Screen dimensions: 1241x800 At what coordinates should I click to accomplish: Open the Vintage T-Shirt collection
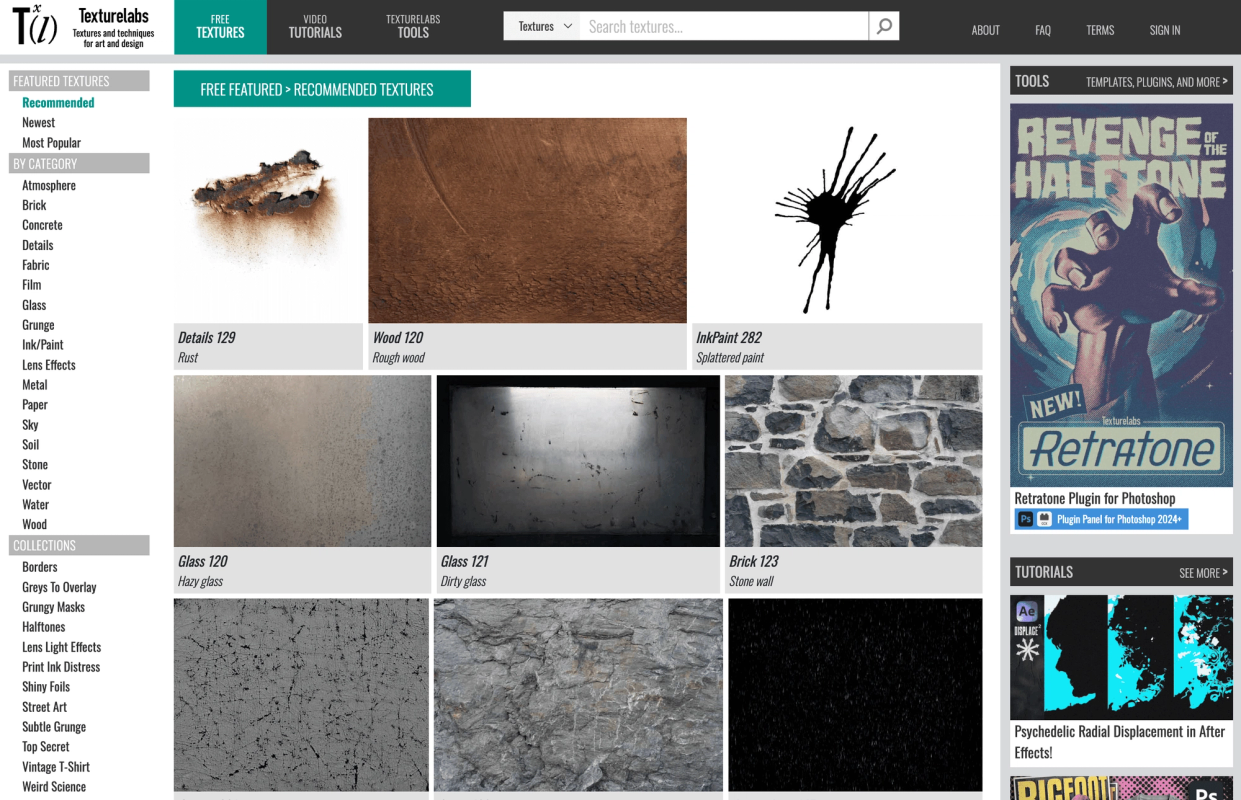pos(56,767)
